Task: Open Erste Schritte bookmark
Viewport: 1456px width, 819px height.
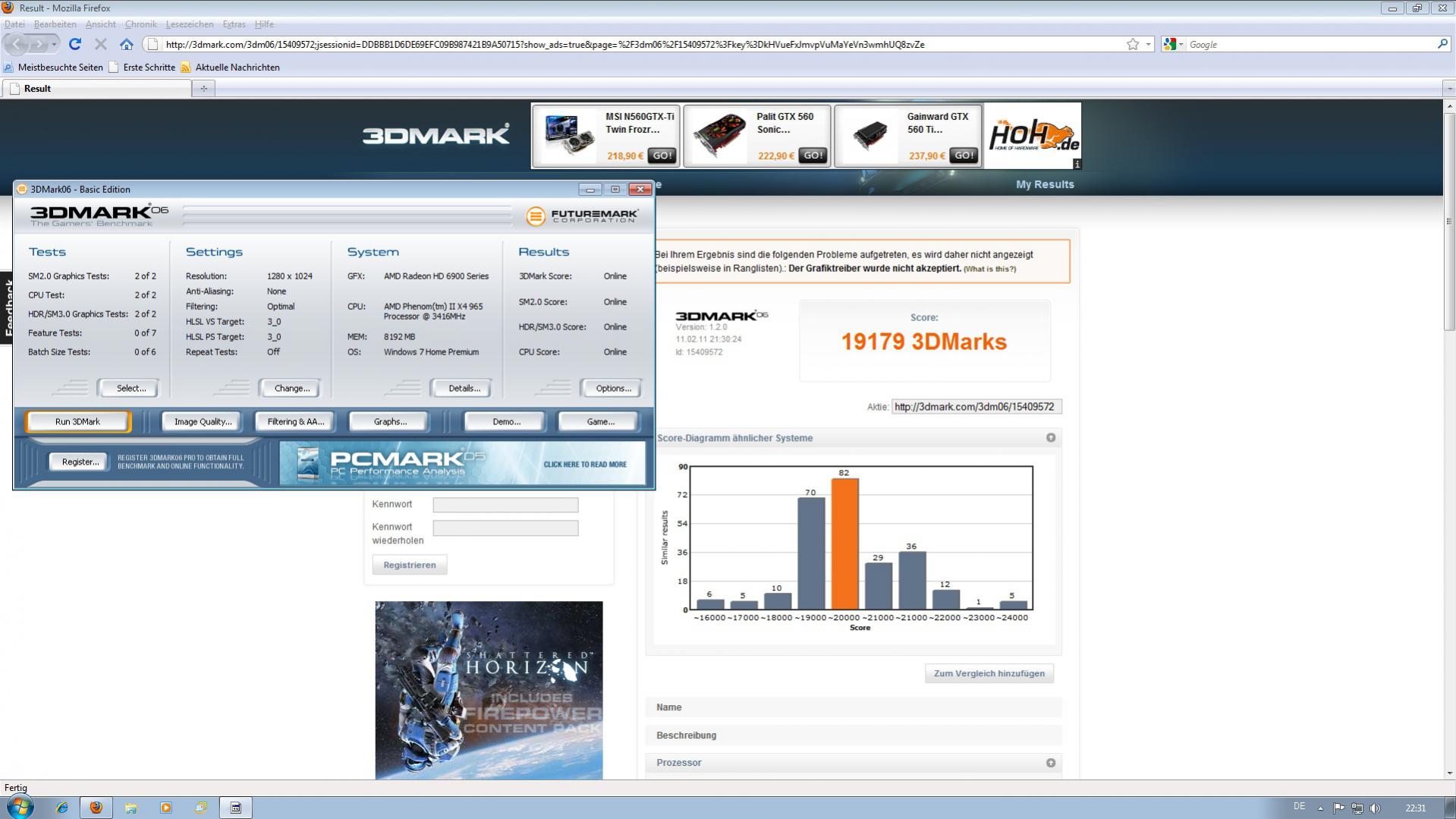Action: 142,68
